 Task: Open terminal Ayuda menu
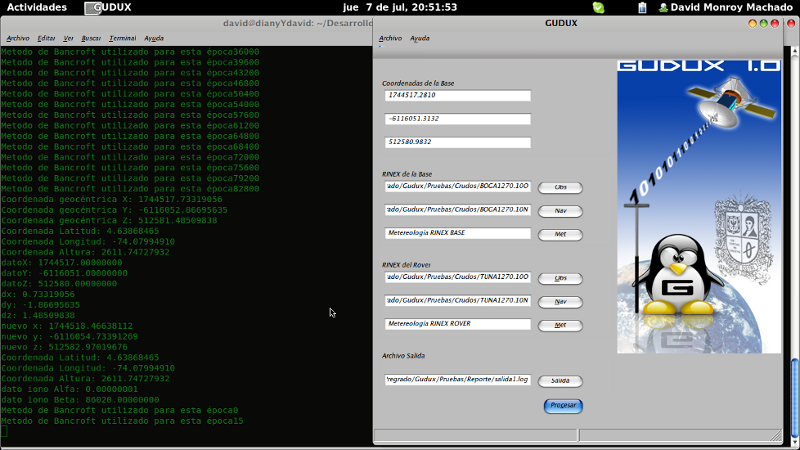coord(154,38)
